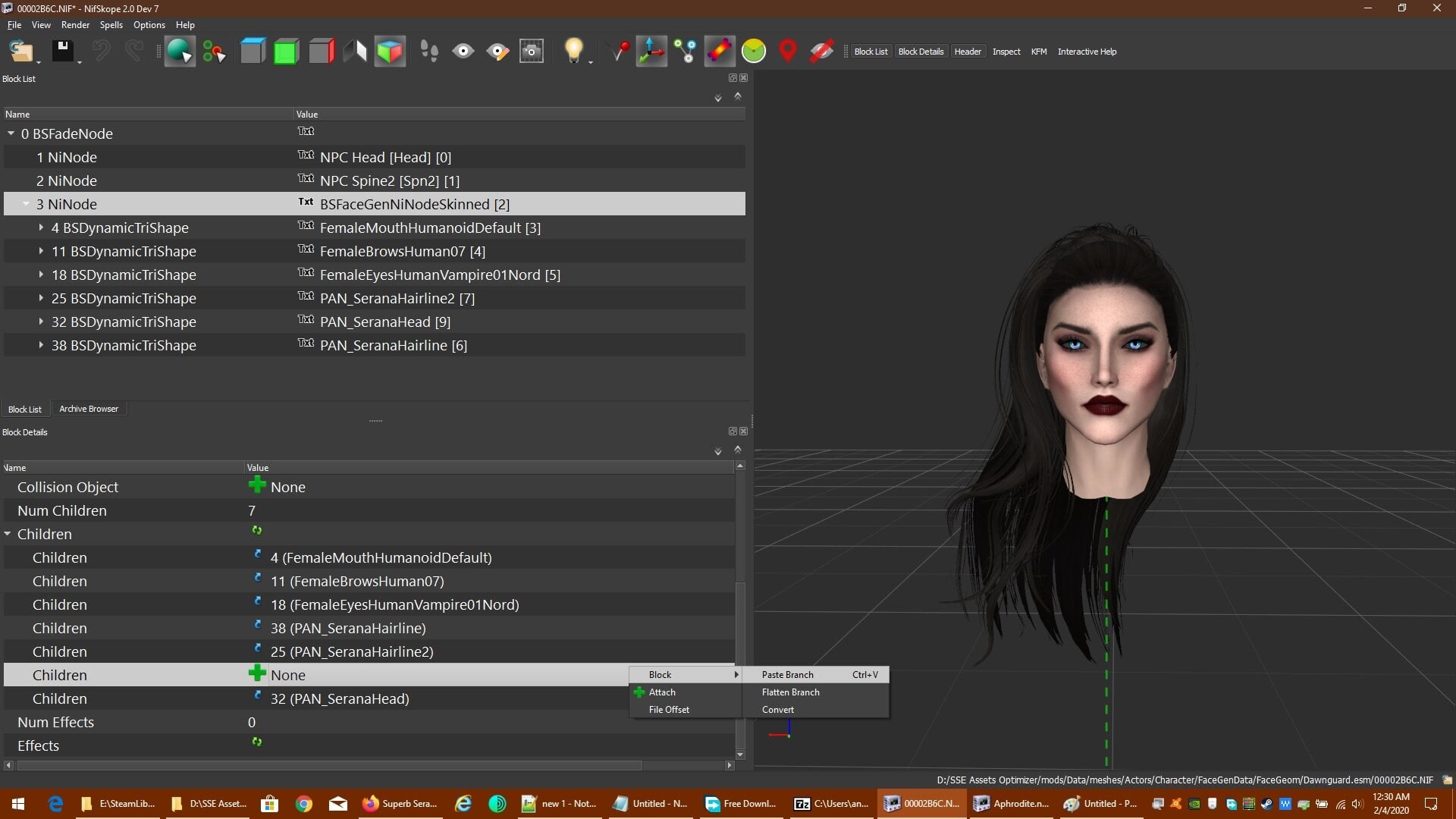The image size is (1456, 819).
Task: Toggle the Block Details panel button
Action: (x=921, y=52)
